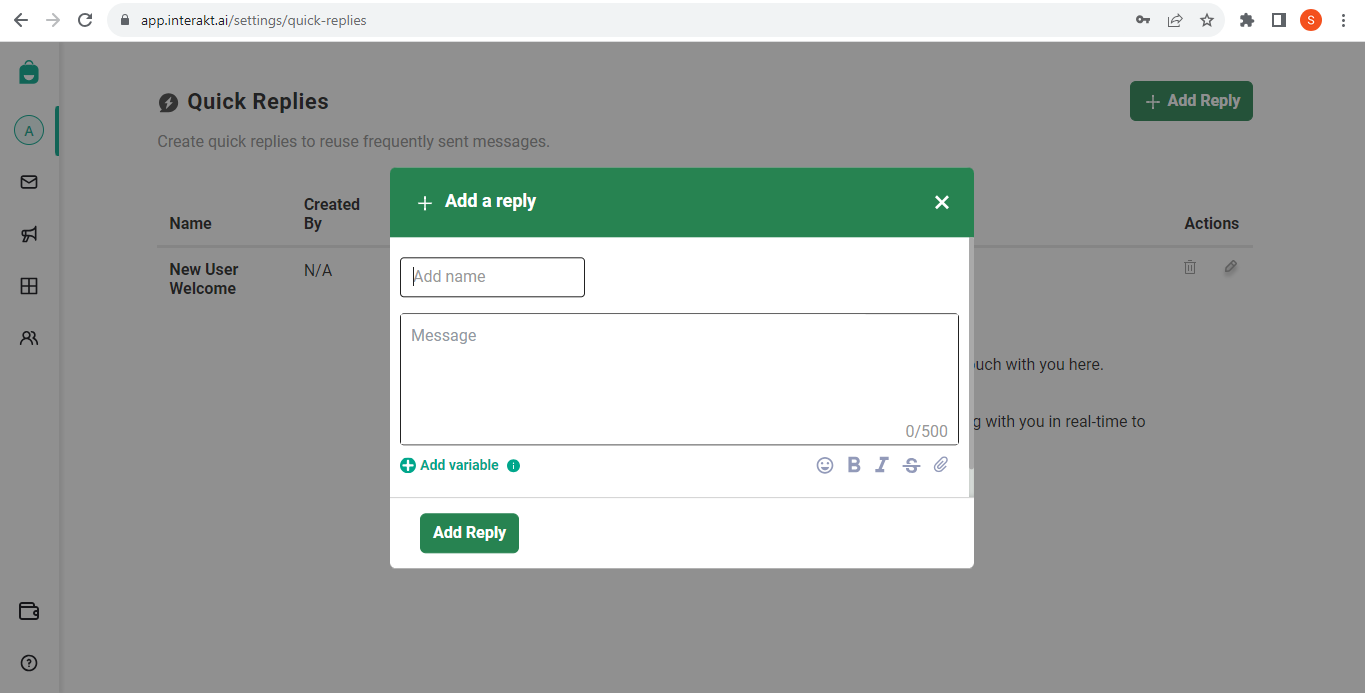The height and width of the screenshot is (693, 1365).
Task: Click the Add variable link
Action: (x=459, y=465)
